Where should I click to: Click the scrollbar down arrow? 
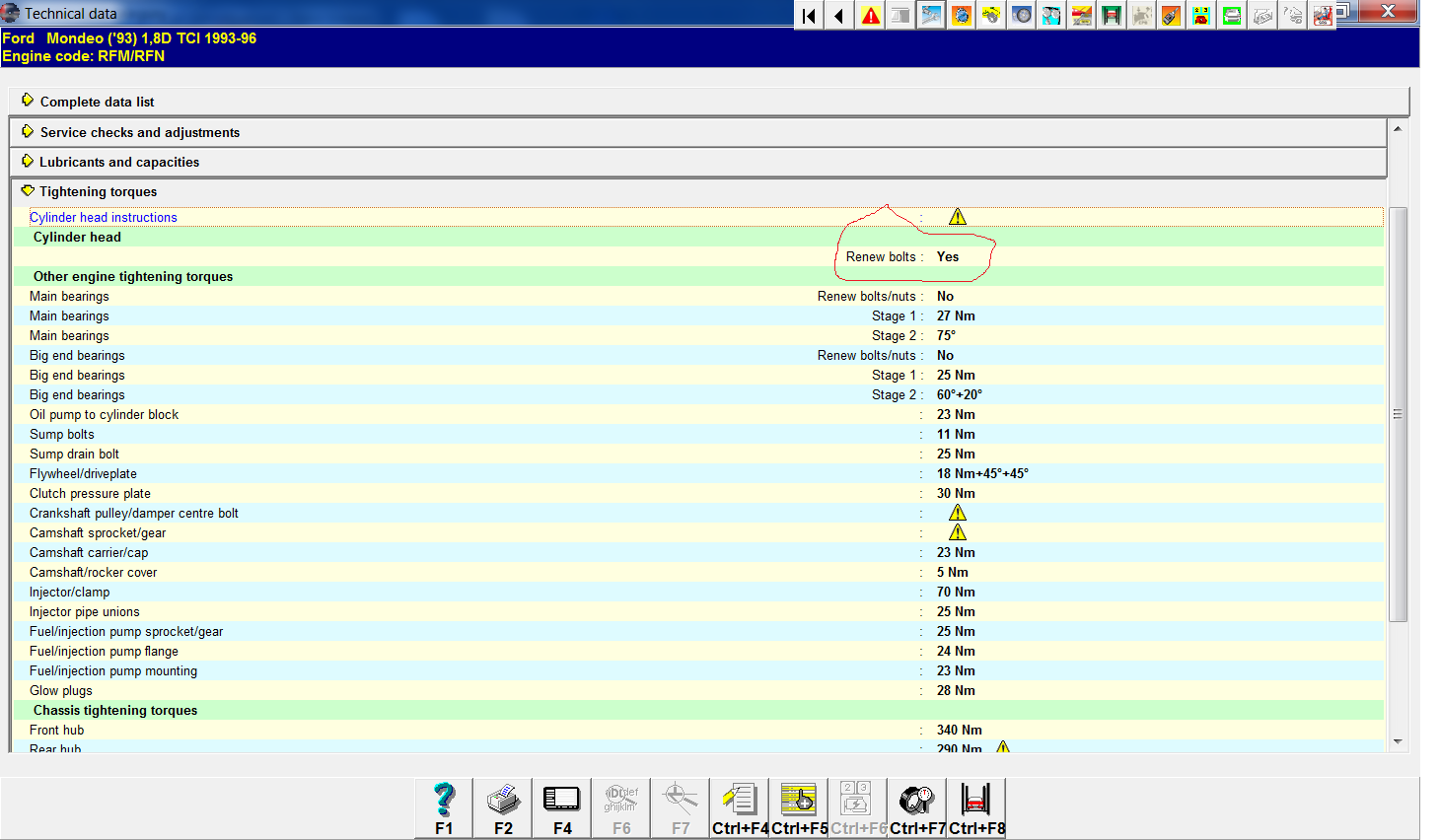(1398, 741)
